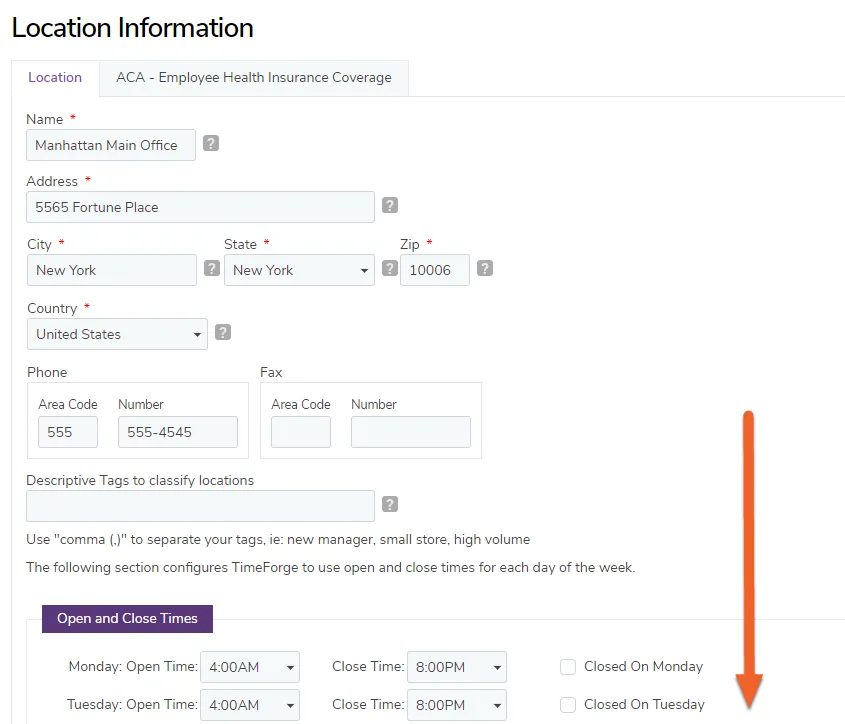The image size is (845, 724).
Task: Click the 'Monday: Open Time:' label
Action: coord(133,667)
